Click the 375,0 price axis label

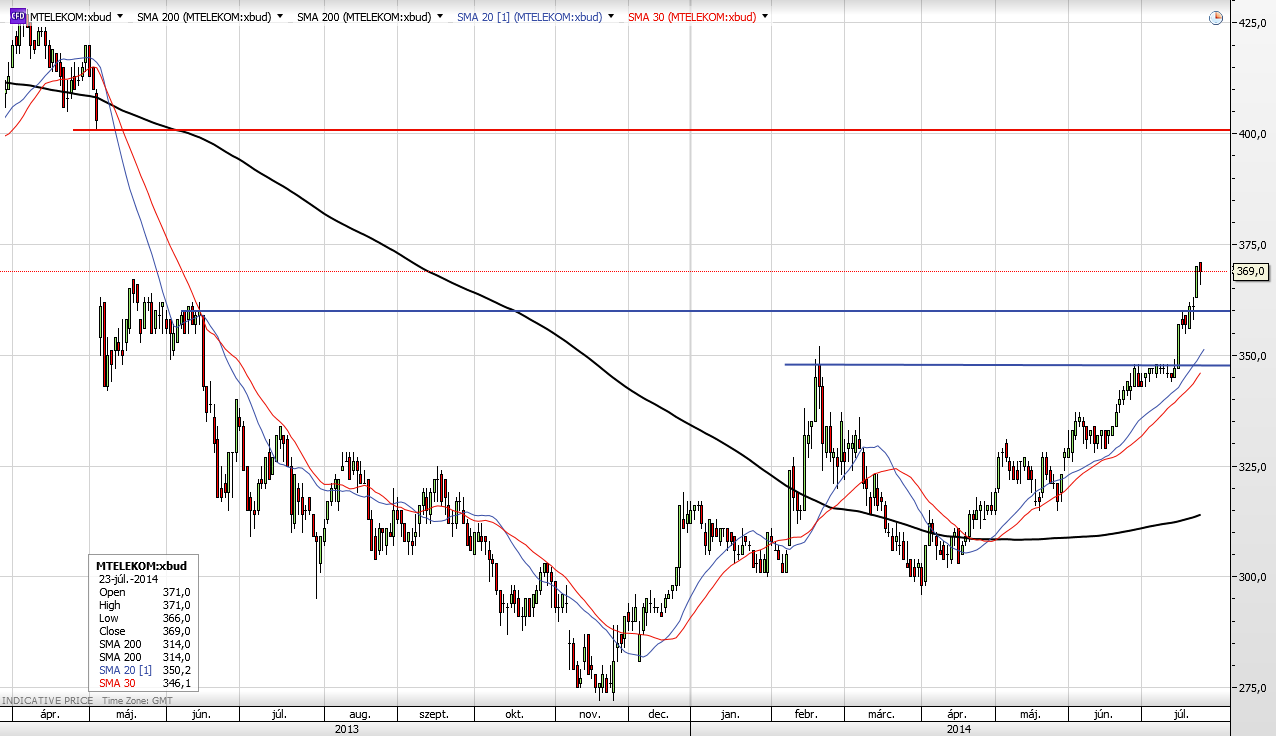pyautogui.click(x=1253, y=244)
